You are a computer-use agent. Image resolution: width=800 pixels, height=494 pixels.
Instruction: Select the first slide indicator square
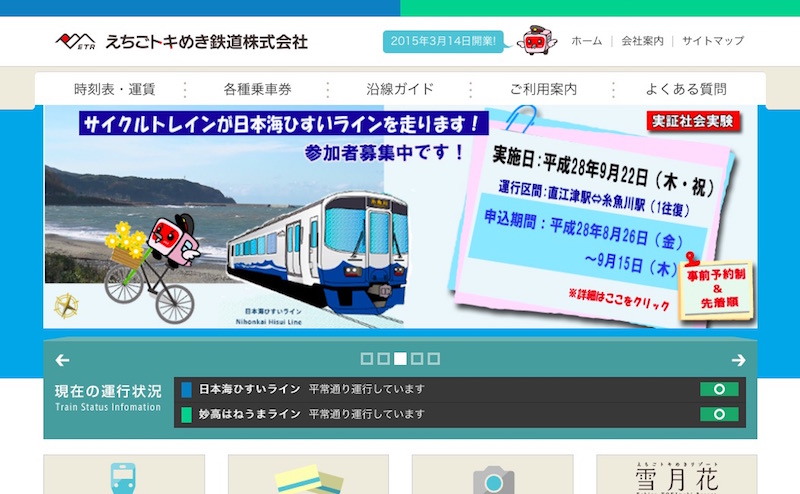pos(366,359)
